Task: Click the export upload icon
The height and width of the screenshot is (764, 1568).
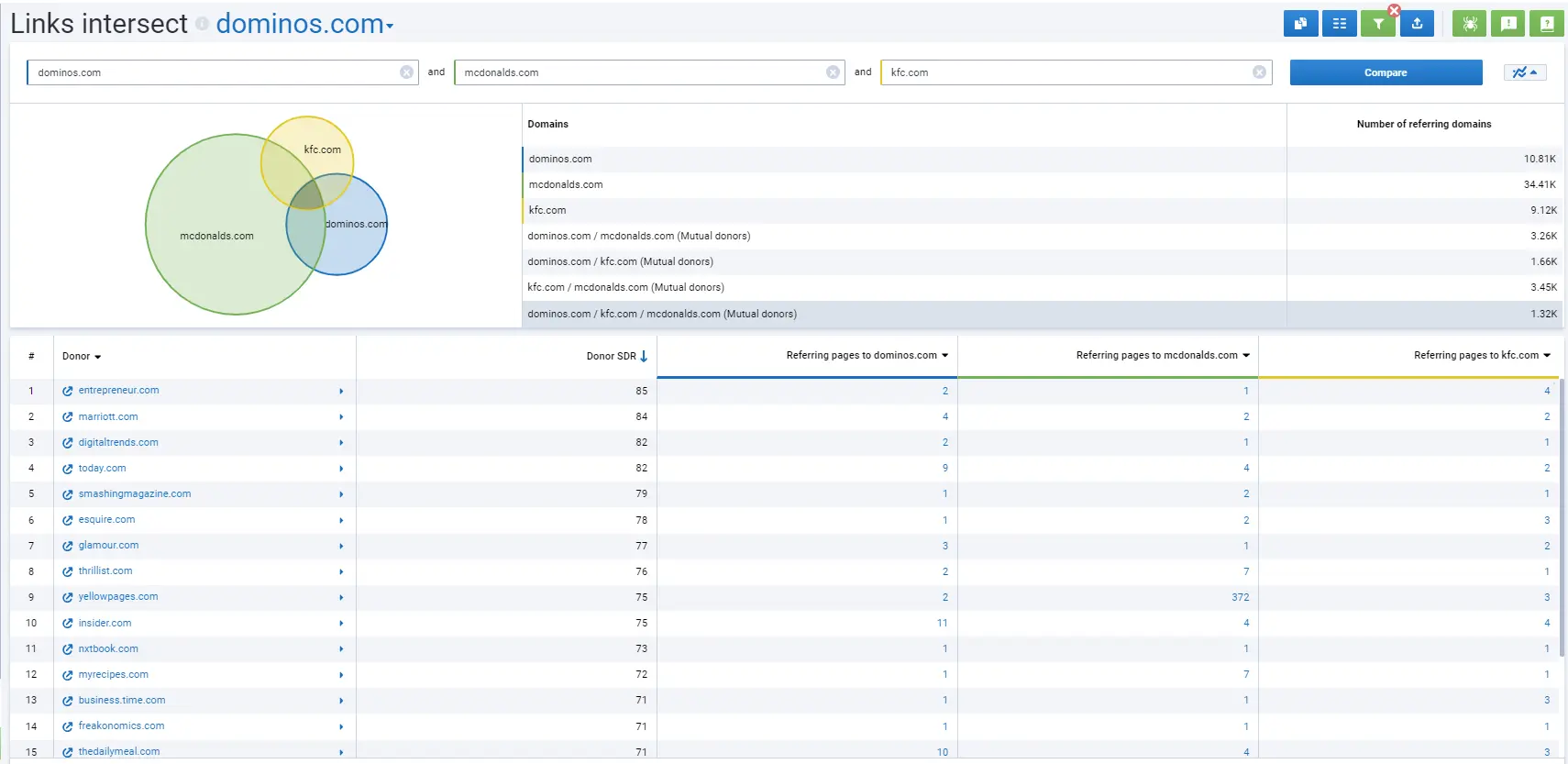Action: [1417, 24]
